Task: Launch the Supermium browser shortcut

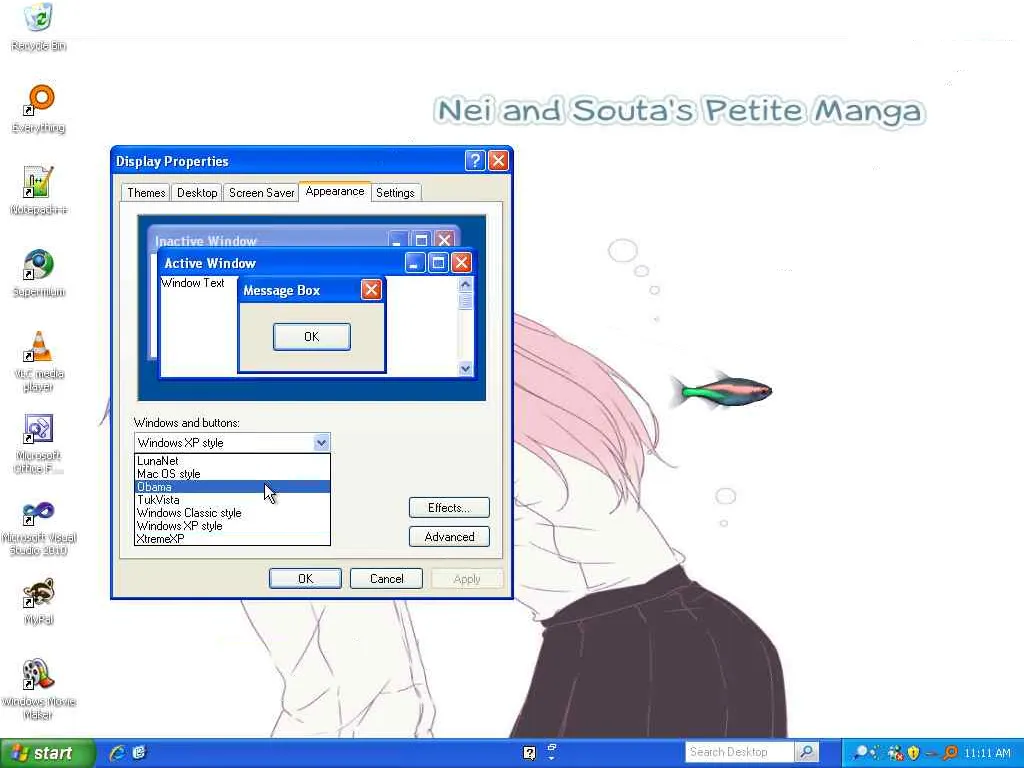Action: tap(38, 273)
